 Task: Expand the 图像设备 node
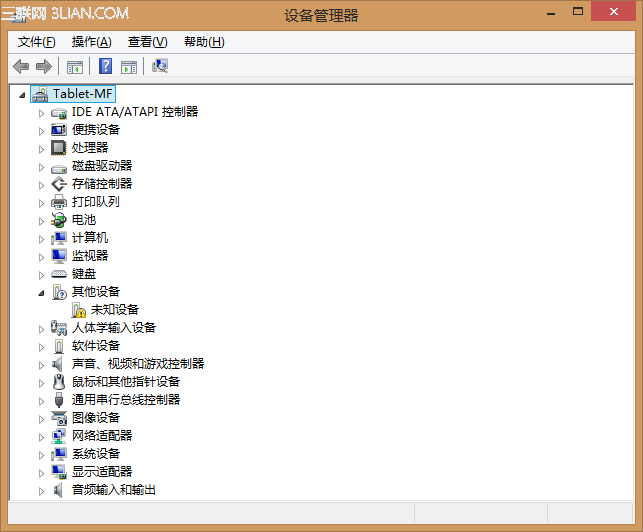pyautogui.click(x=41, y=419)
